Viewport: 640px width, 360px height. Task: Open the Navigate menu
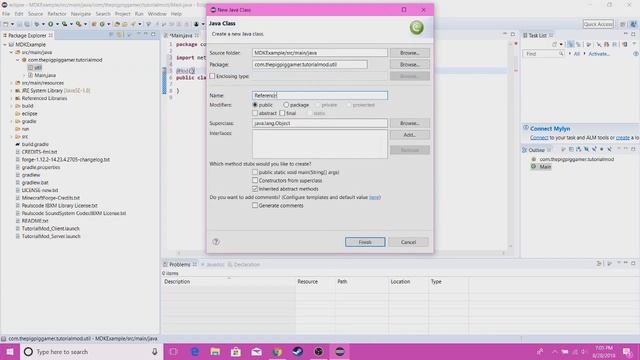click(x=81, y=14)
